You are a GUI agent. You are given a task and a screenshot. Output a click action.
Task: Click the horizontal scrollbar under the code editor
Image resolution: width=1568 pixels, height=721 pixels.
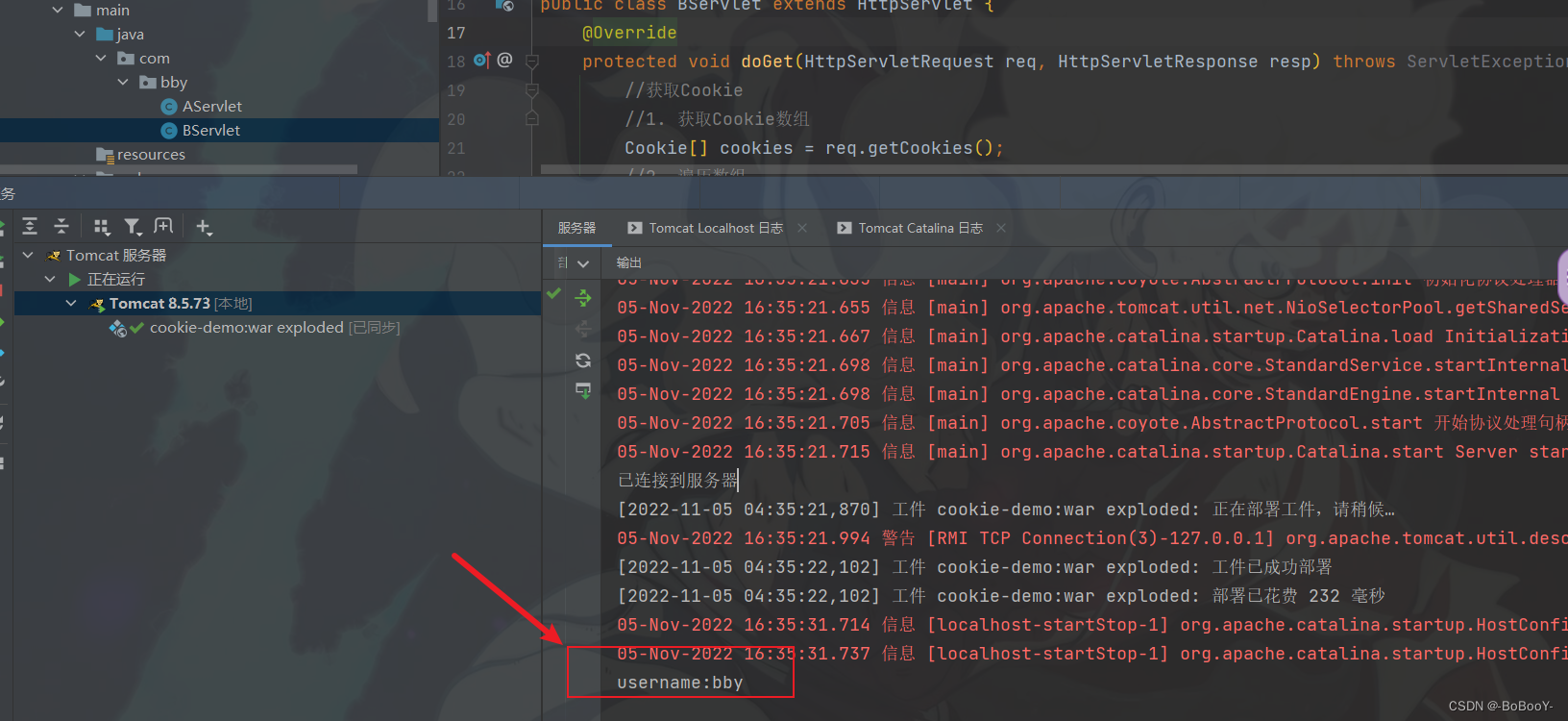(1054, 170)
